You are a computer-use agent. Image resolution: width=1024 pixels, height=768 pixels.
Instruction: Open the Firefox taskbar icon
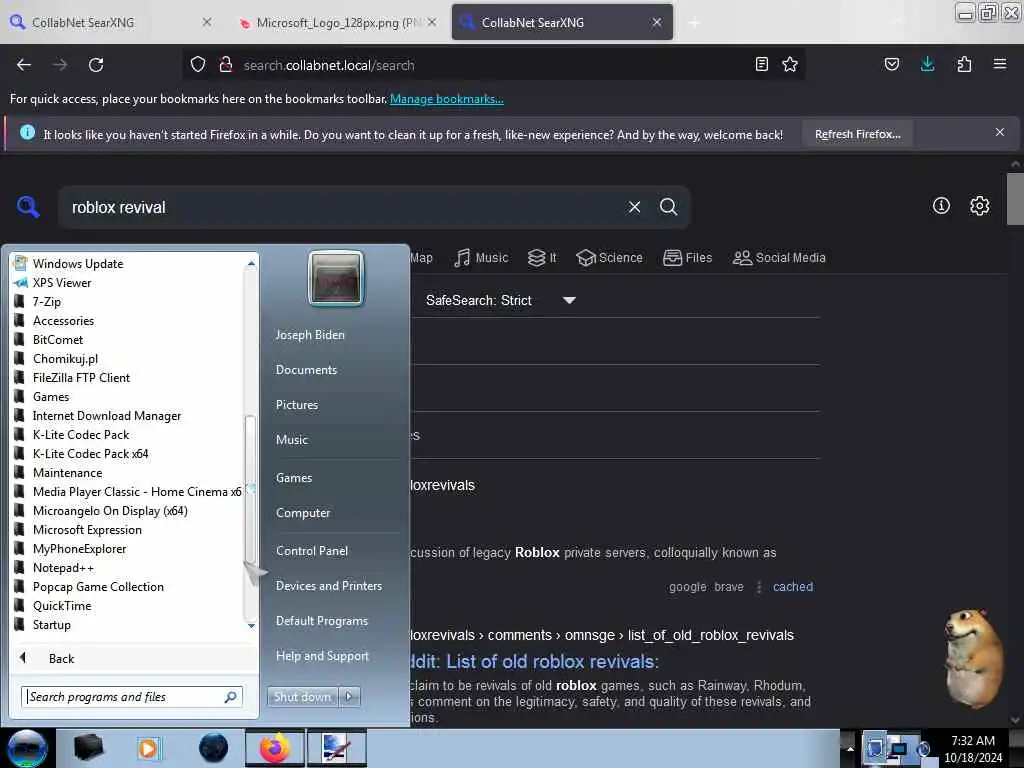pyautogui.click(x=274, y=748)
